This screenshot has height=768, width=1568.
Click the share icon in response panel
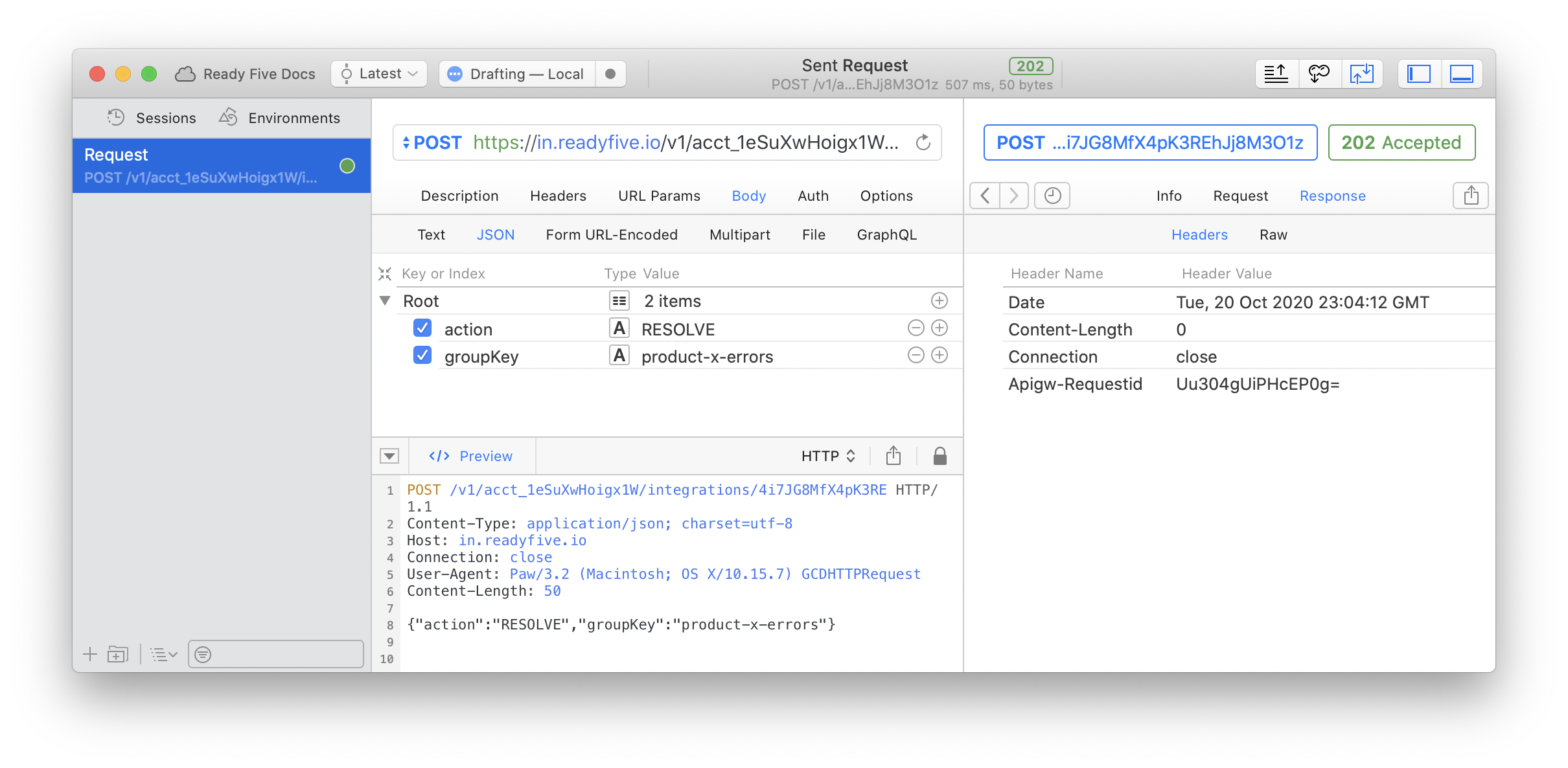(1471, 196)
